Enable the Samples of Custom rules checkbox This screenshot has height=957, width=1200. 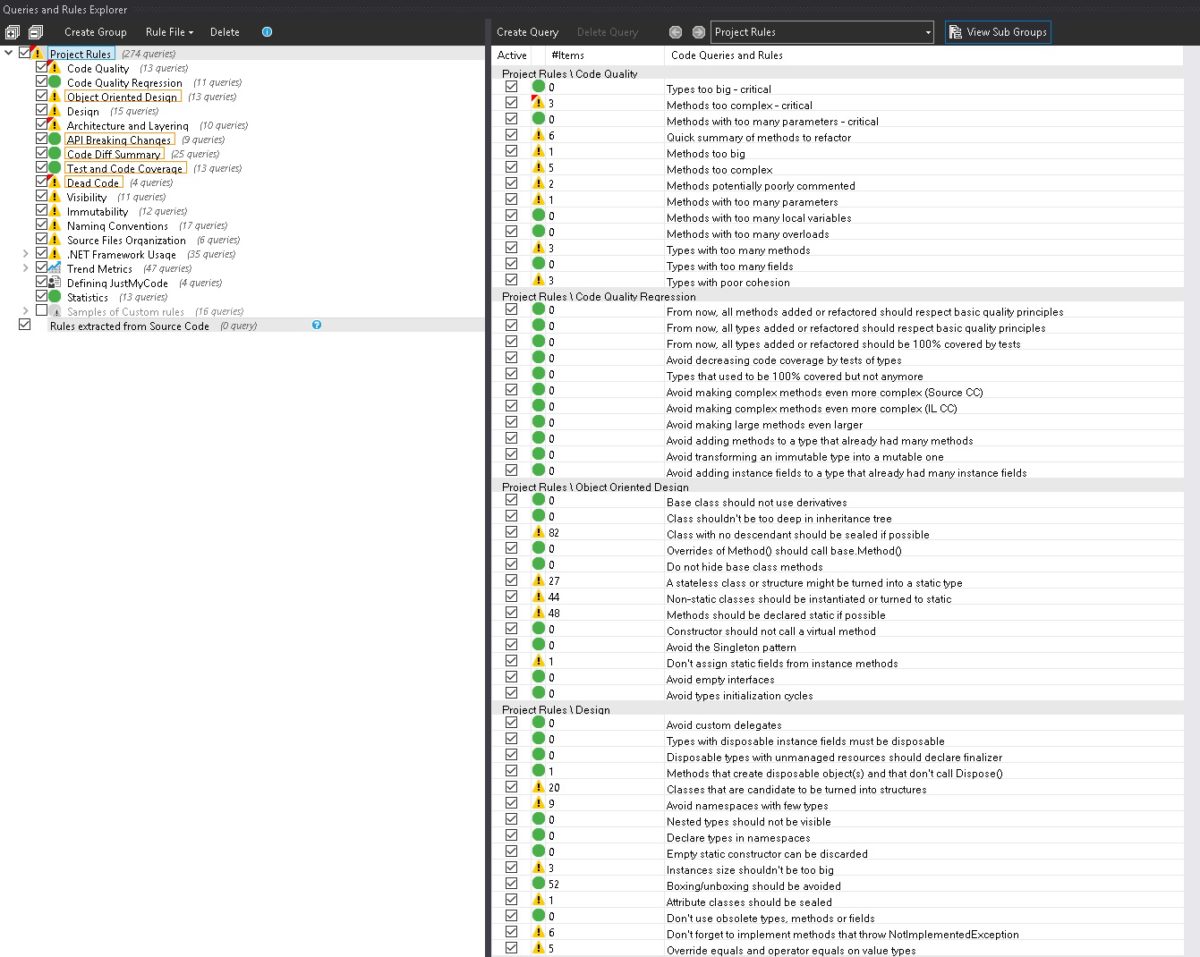(x=40, y=311)
